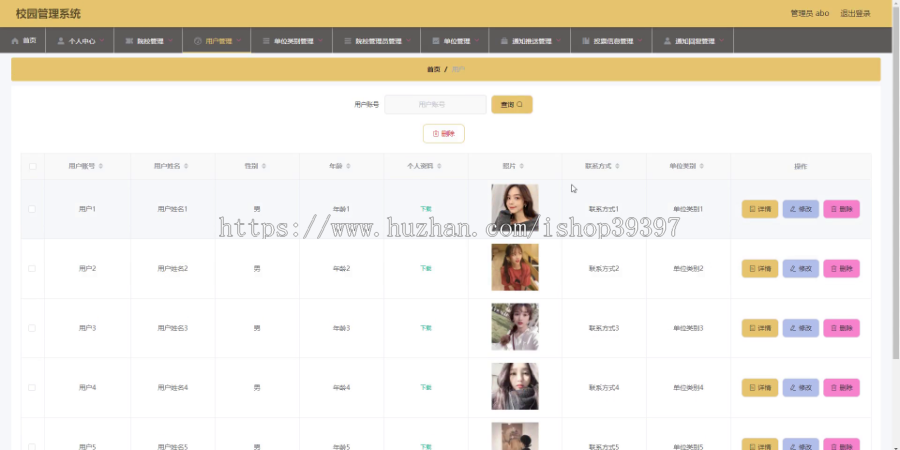The image size is (900, 450).
Task: Open the 投票信息管理 menu label
Action: 613,41
